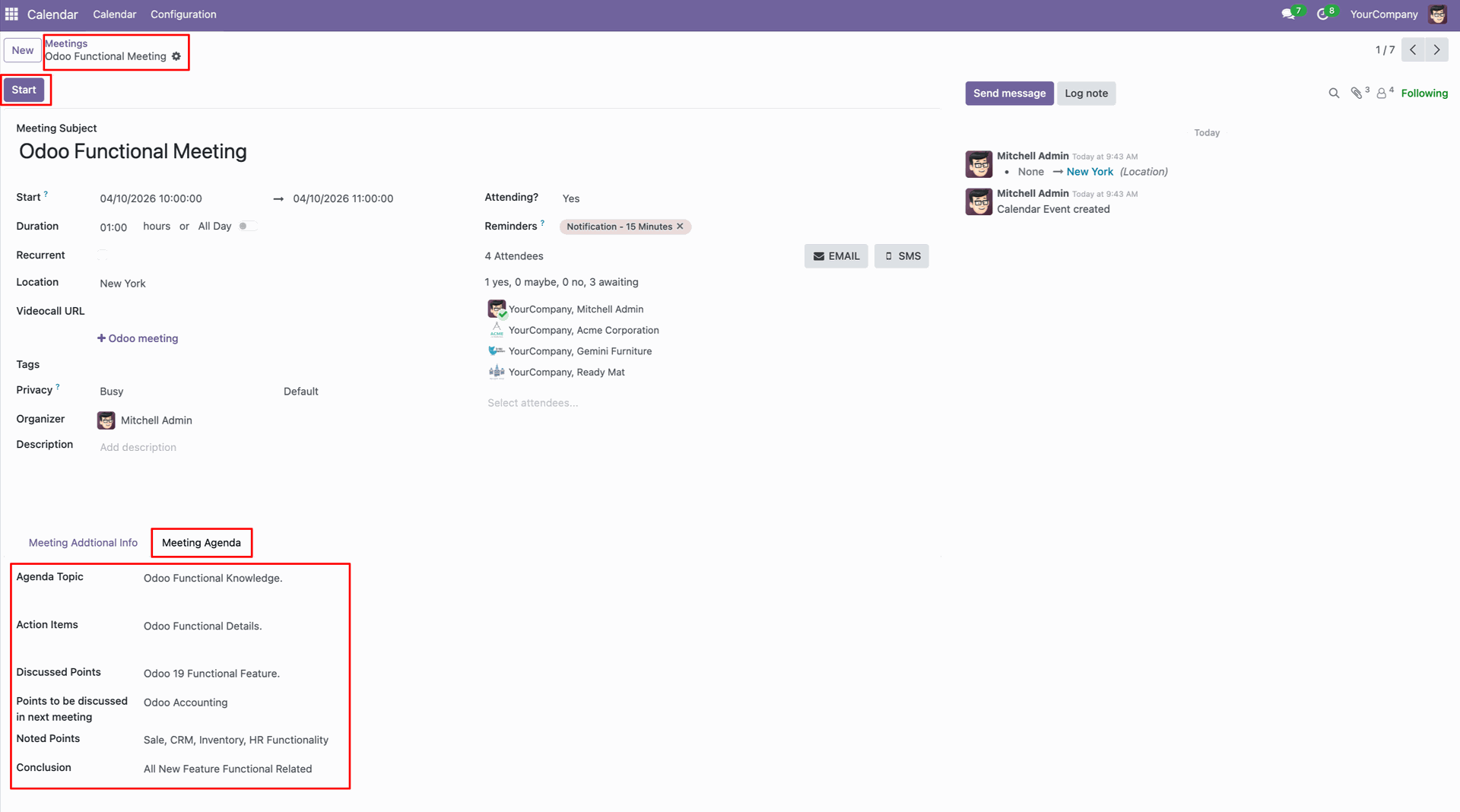Toggle the All Day switch

(x=247, y=226)
